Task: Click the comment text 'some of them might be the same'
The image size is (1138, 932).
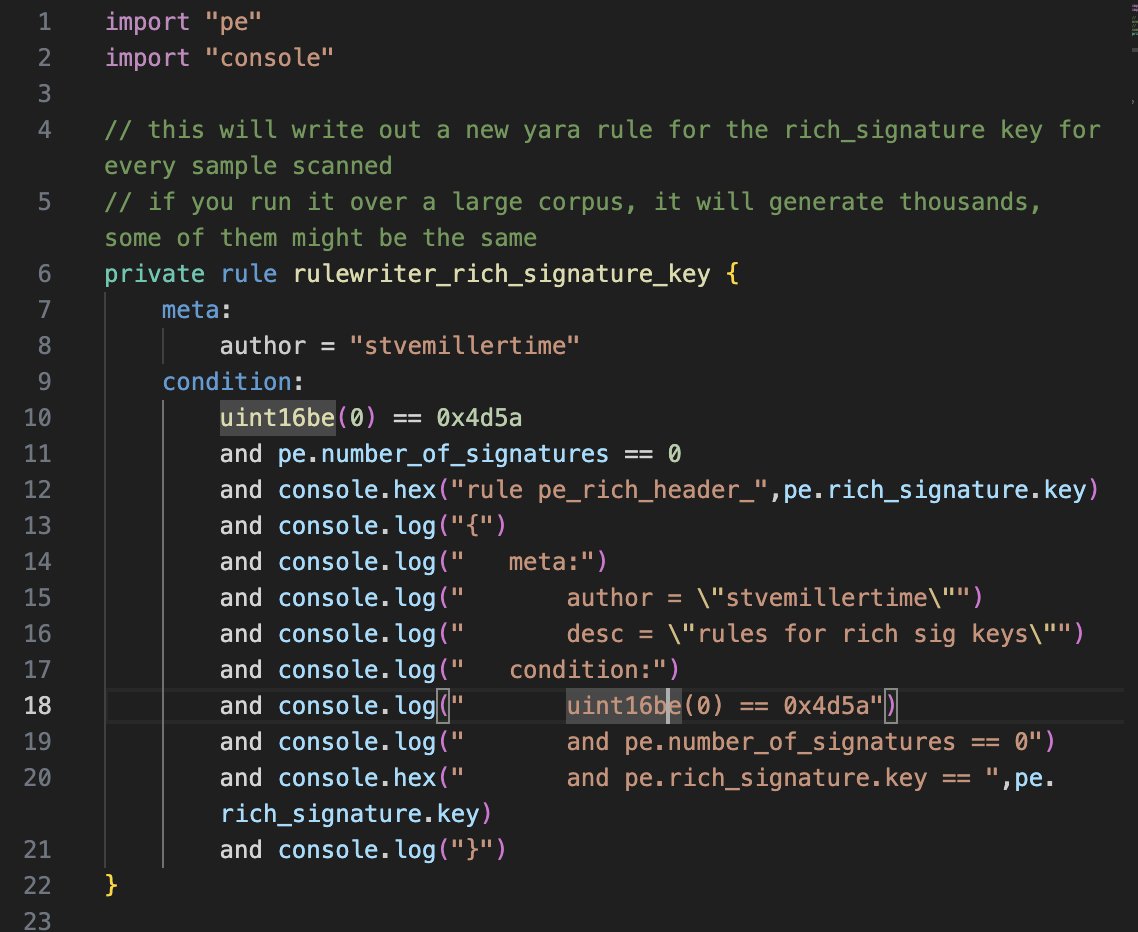Action: click(x=321, y=238)
